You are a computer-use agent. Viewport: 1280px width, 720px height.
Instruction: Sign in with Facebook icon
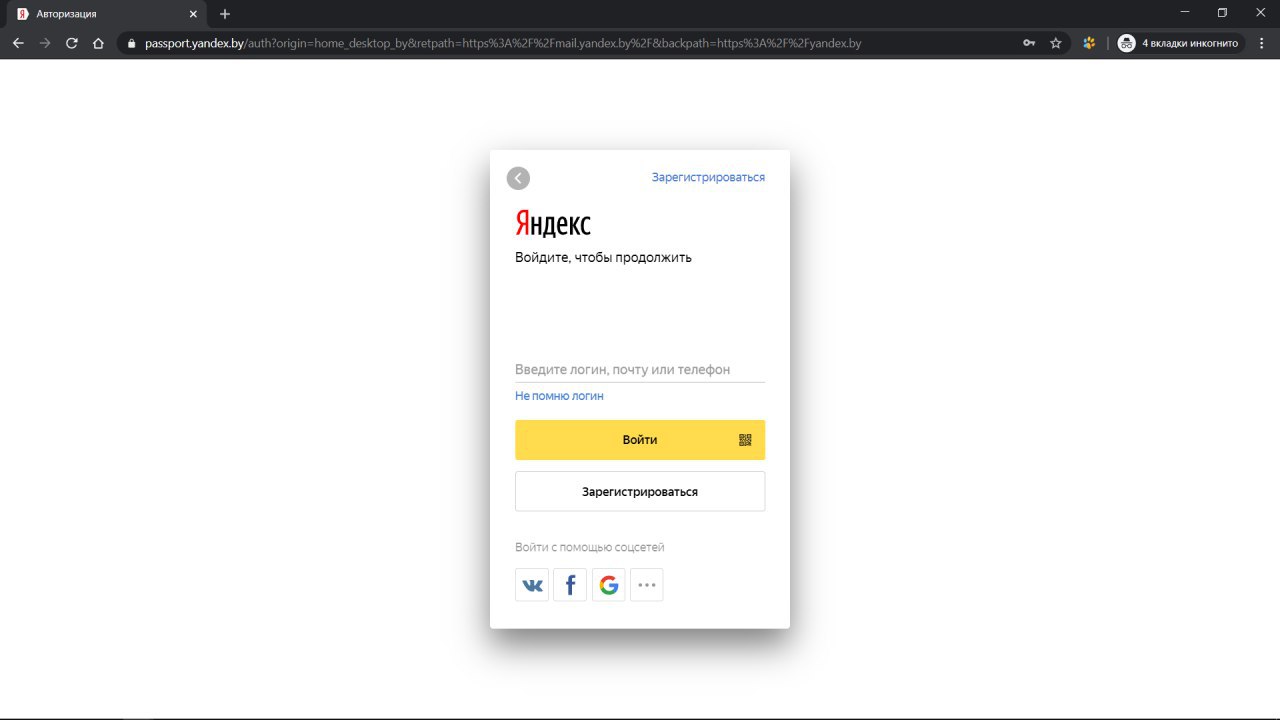coord(570,585)
